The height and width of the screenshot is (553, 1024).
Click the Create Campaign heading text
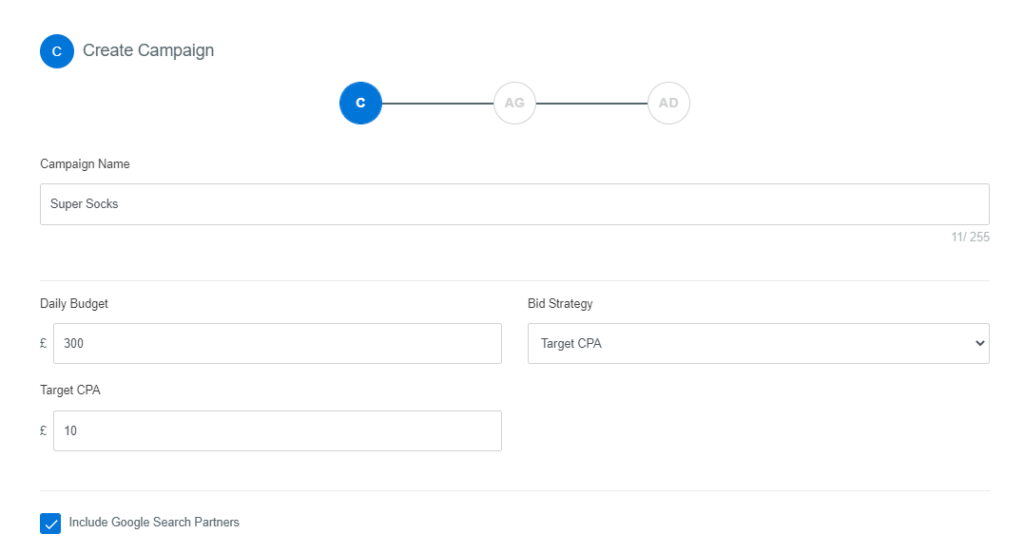pos(148,50)
